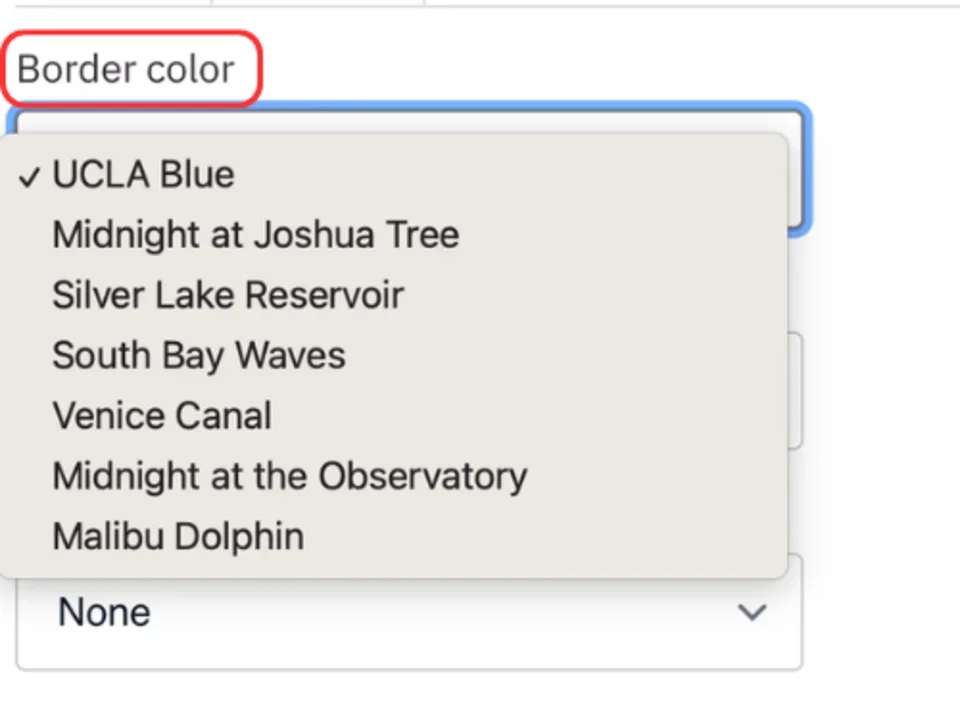The image size is (960, 720).
Task: Click the chevron arrow on None dropdown
Action: (x=751, y=612)
